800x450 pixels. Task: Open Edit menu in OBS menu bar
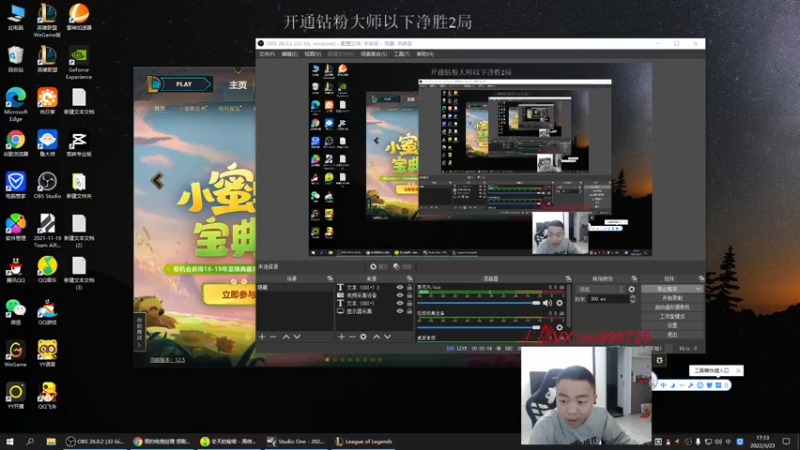pos(289,54)
